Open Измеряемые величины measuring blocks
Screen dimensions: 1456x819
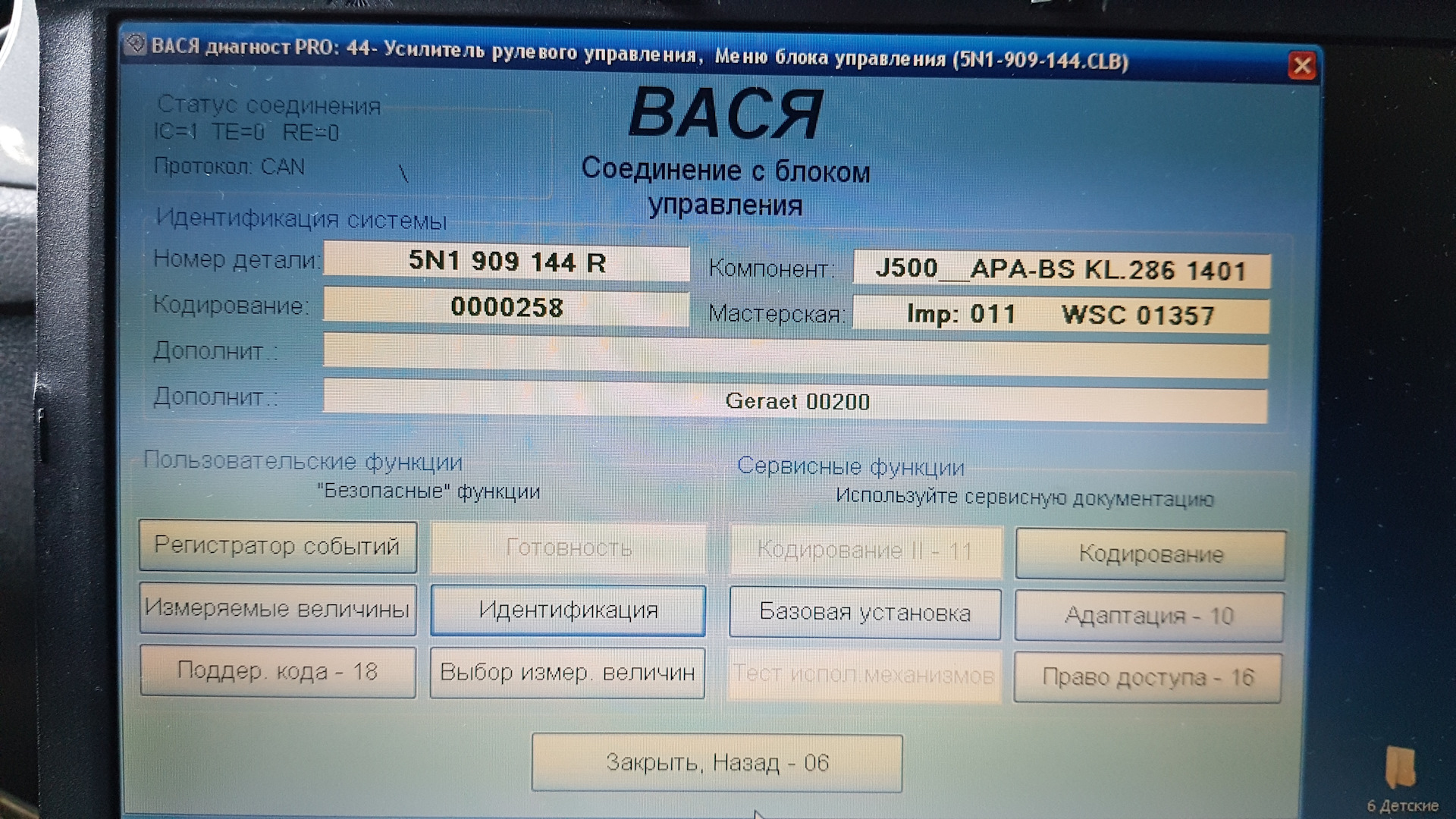[278, 609]
